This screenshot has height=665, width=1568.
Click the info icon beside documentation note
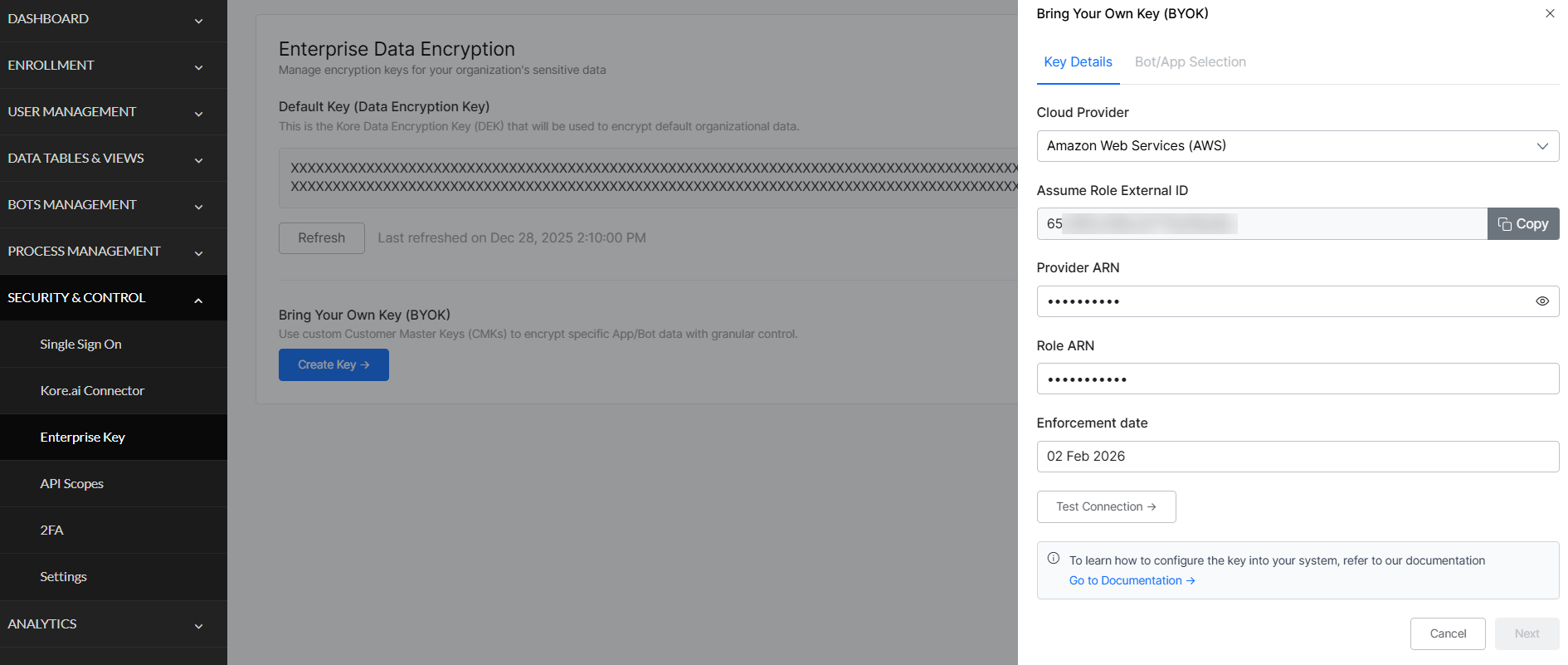pos(1053,559)
